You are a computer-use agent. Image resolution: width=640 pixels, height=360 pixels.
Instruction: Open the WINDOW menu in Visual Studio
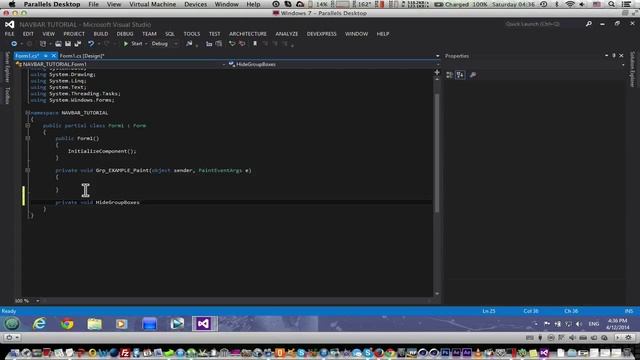coord(356,34)
